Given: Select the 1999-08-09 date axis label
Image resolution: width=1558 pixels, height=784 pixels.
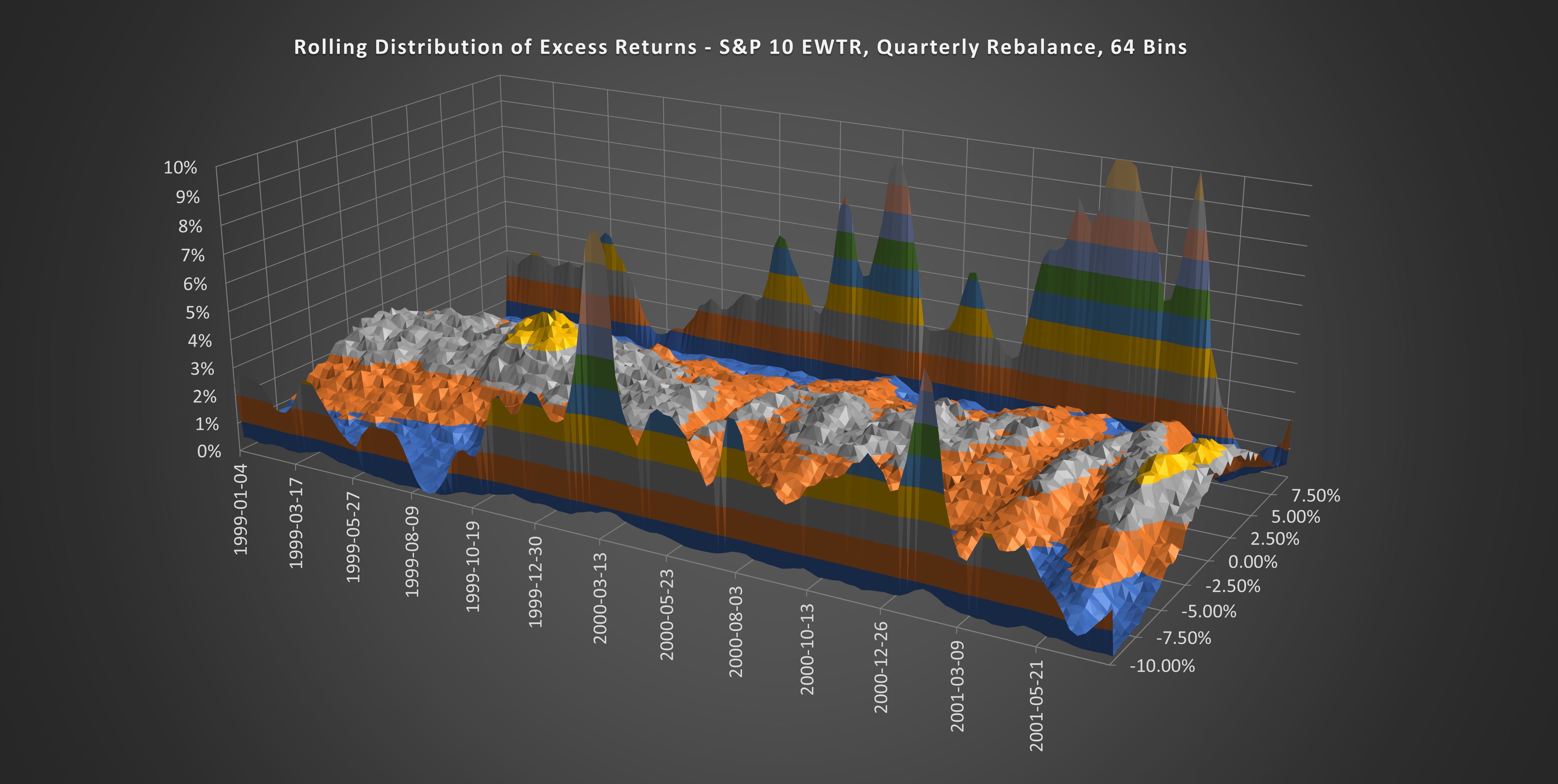Looking at the screenshot, I should 412,552.
